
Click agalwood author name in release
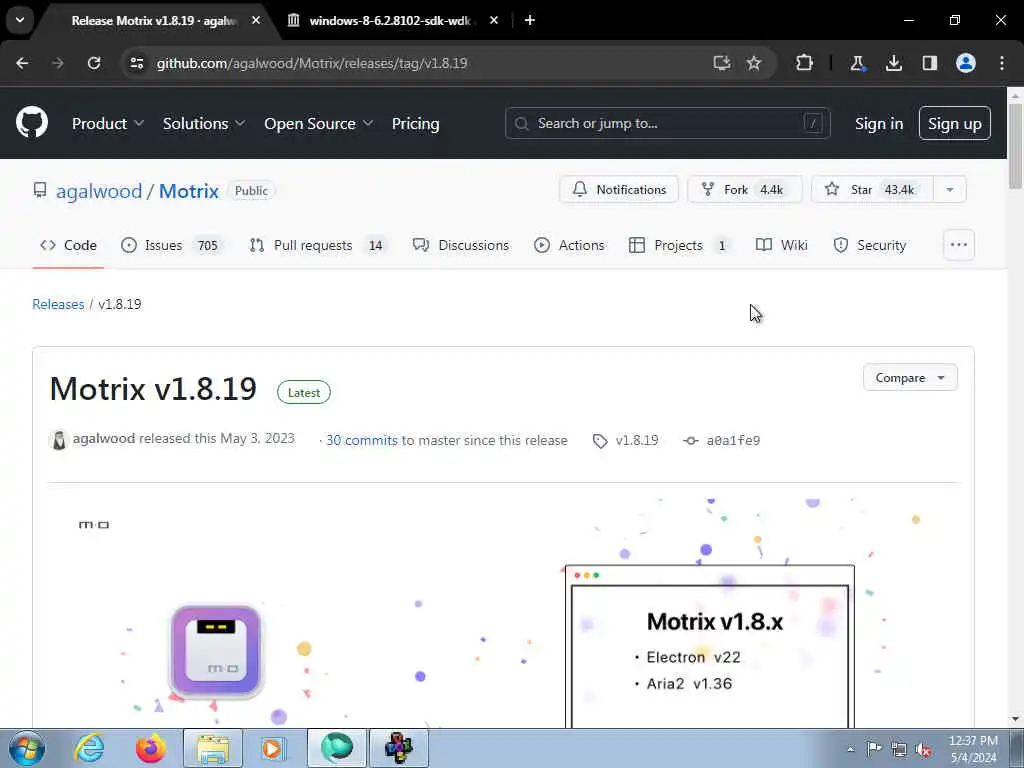point(104,438)
